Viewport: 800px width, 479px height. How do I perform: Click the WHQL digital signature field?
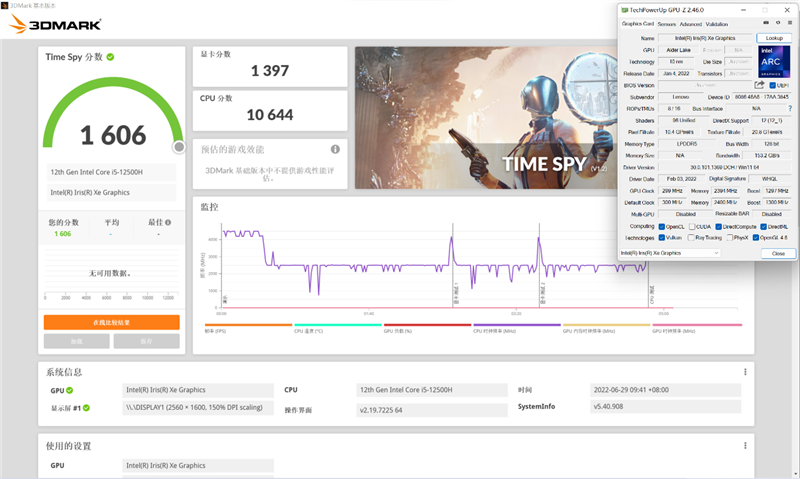[x=769, y=179]
